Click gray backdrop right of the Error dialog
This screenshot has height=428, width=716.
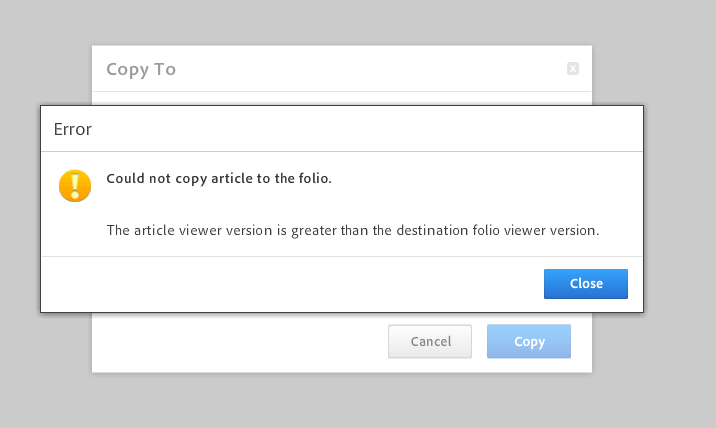[x=679, y=209]
